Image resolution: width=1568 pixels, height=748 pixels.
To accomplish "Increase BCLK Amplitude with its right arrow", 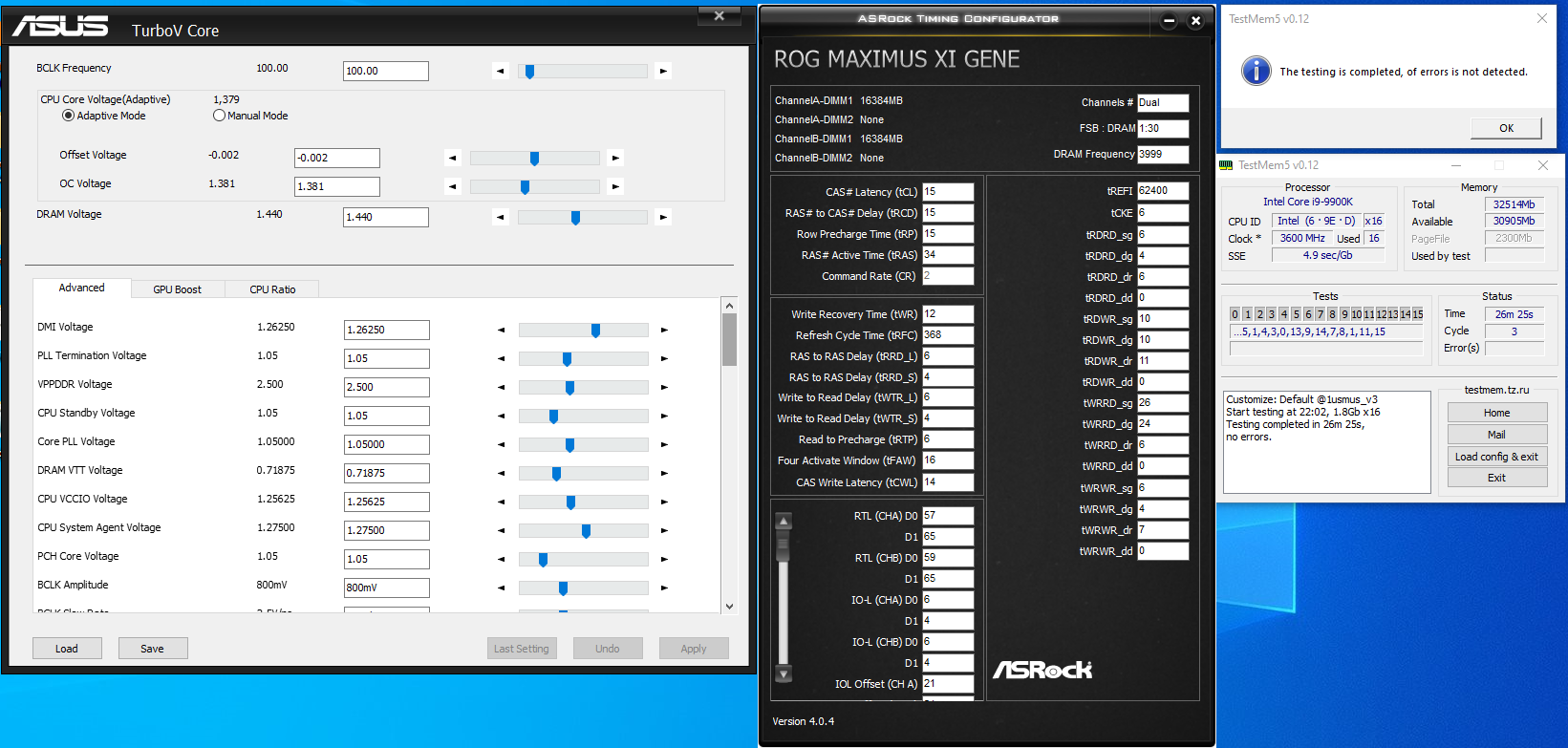I will (x=664, y=588).
